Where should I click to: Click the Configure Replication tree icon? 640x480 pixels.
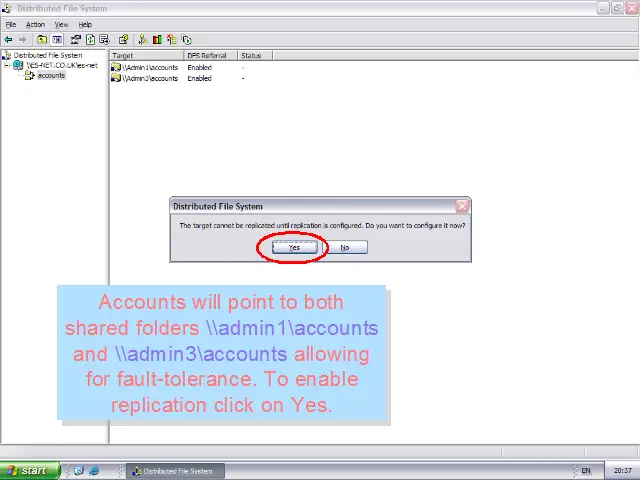pyautogui.click(x=172, y=40)
